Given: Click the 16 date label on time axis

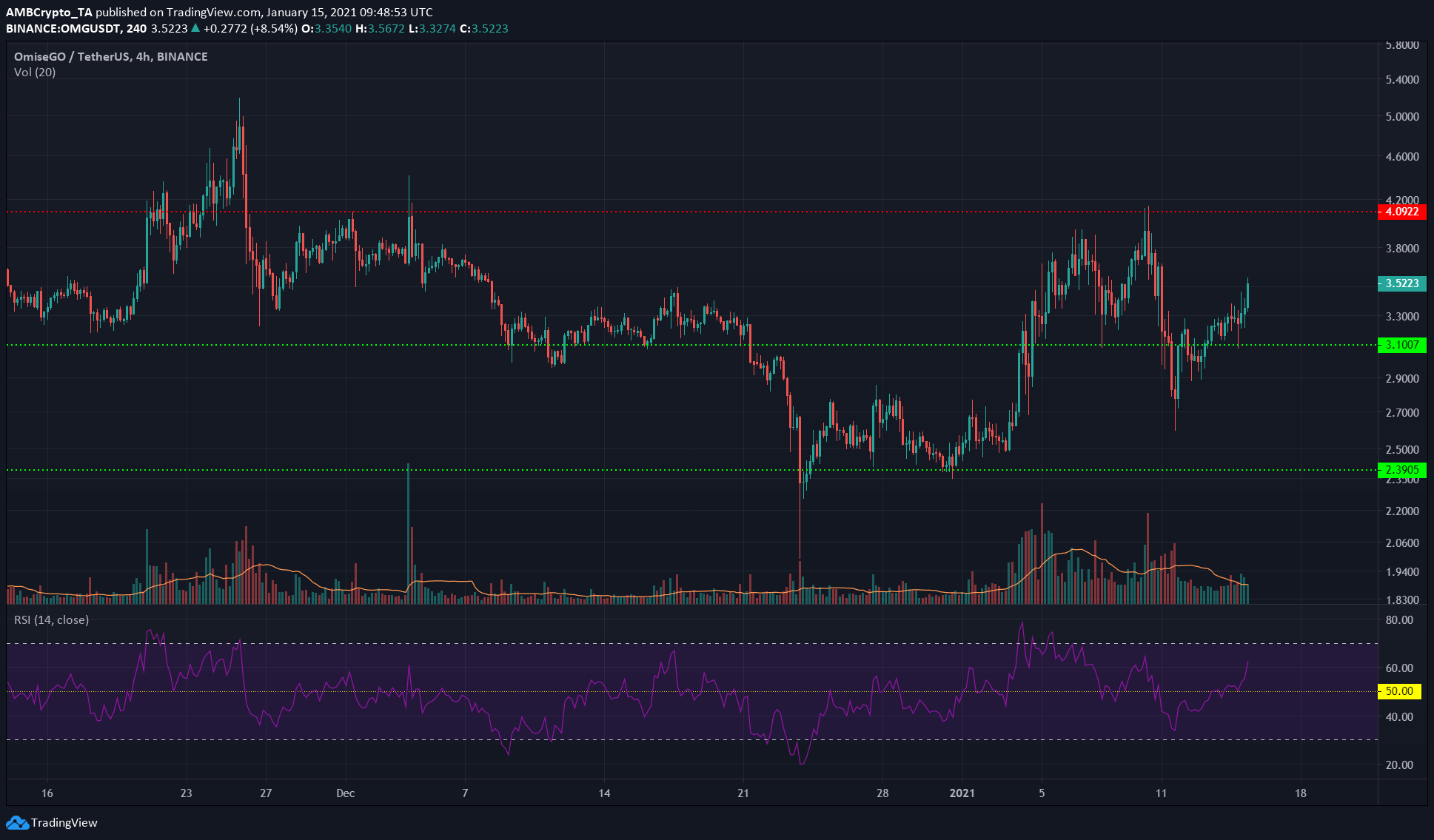Looking at the screenshot, I should 47,793.
